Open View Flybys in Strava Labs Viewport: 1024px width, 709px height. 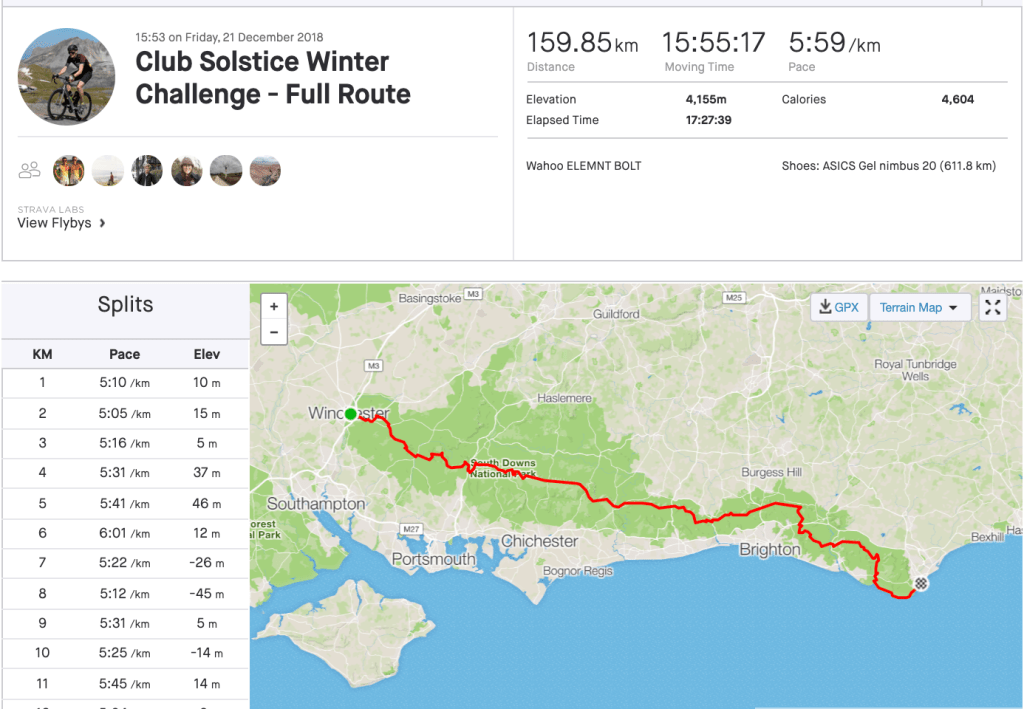[61, 223]
